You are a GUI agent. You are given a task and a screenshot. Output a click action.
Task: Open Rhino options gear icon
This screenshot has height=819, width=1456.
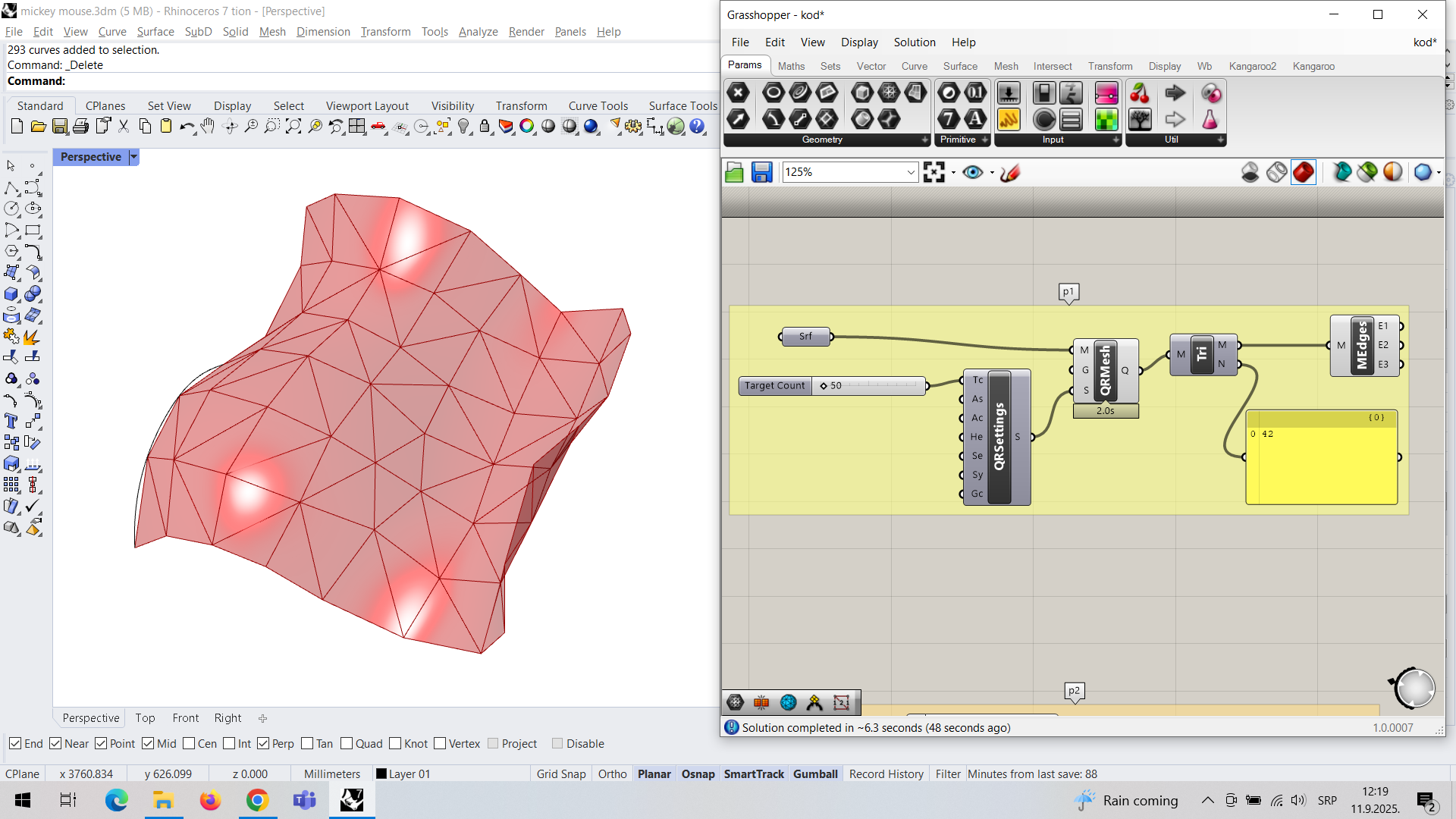[633, 127]
